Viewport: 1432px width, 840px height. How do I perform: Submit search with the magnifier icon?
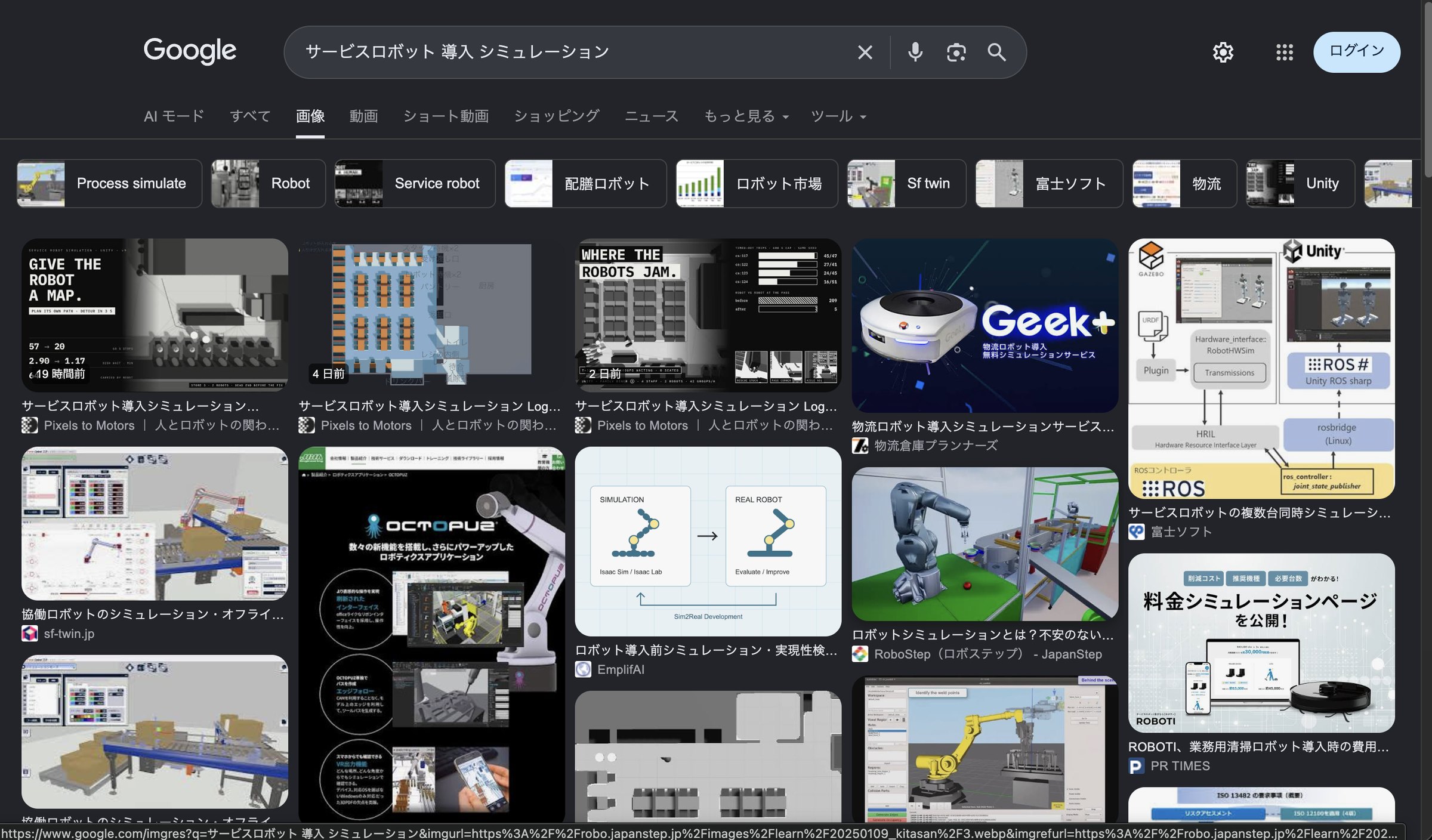996,52
